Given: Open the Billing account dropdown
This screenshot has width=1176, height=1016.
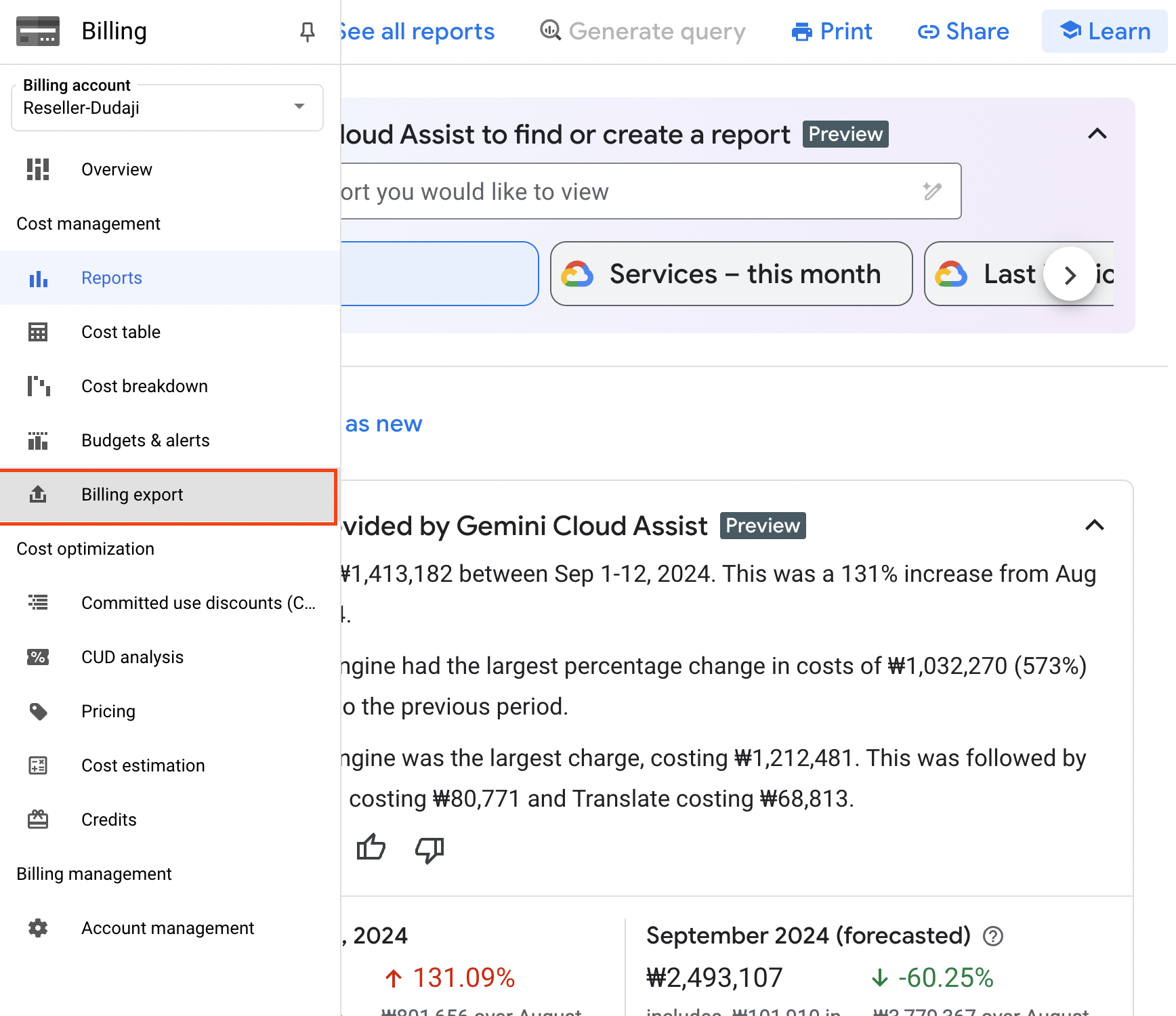Looking at the screenshot, I should coord(167,107).
